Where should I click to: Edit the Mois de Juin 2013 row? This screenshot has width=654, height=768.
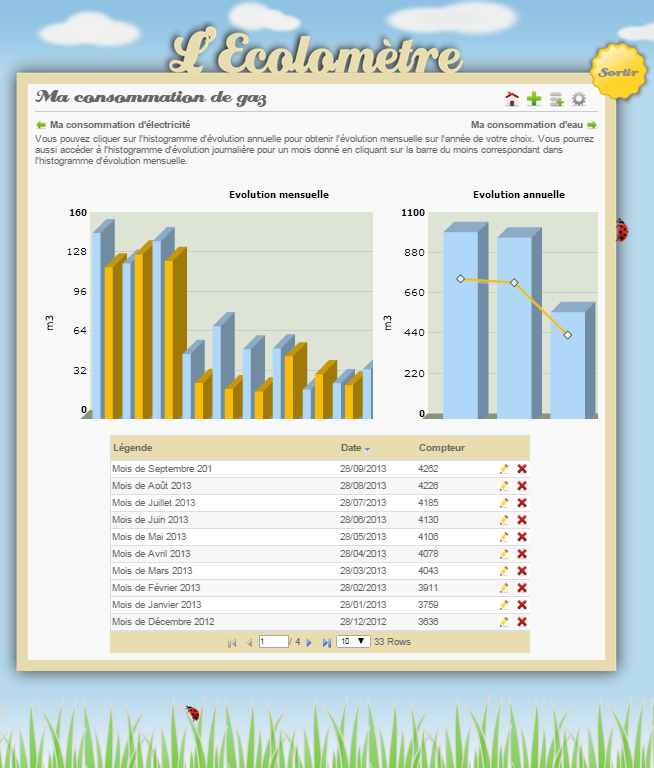[504, 520]
